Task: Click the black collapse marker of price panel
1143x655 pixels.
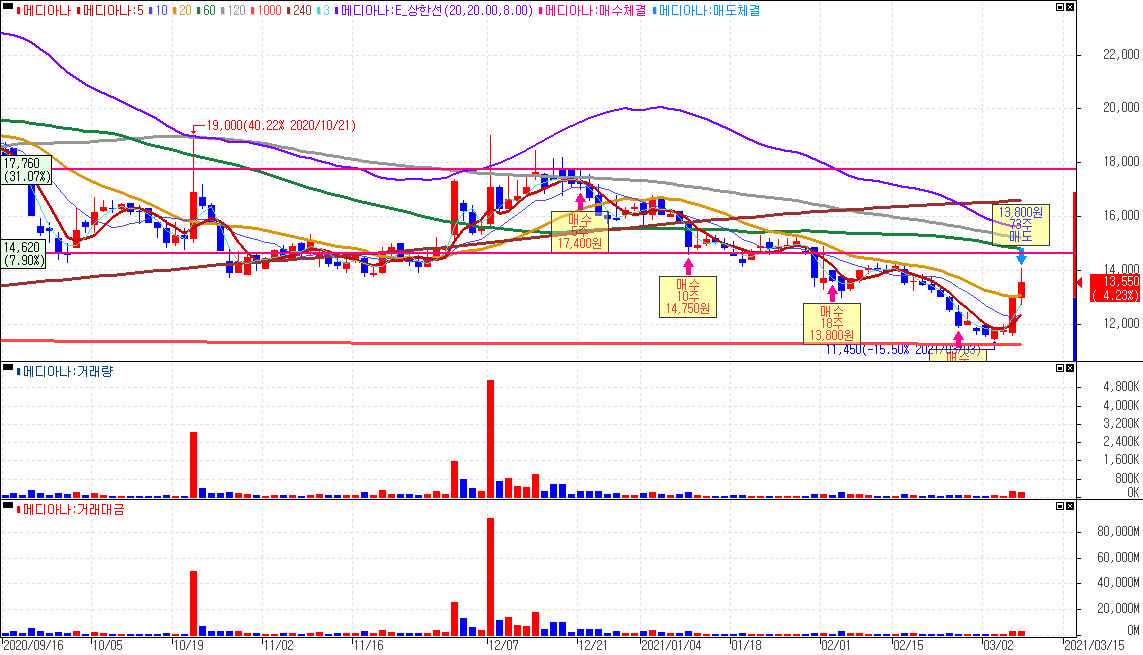Action: (x=7, y=6)
